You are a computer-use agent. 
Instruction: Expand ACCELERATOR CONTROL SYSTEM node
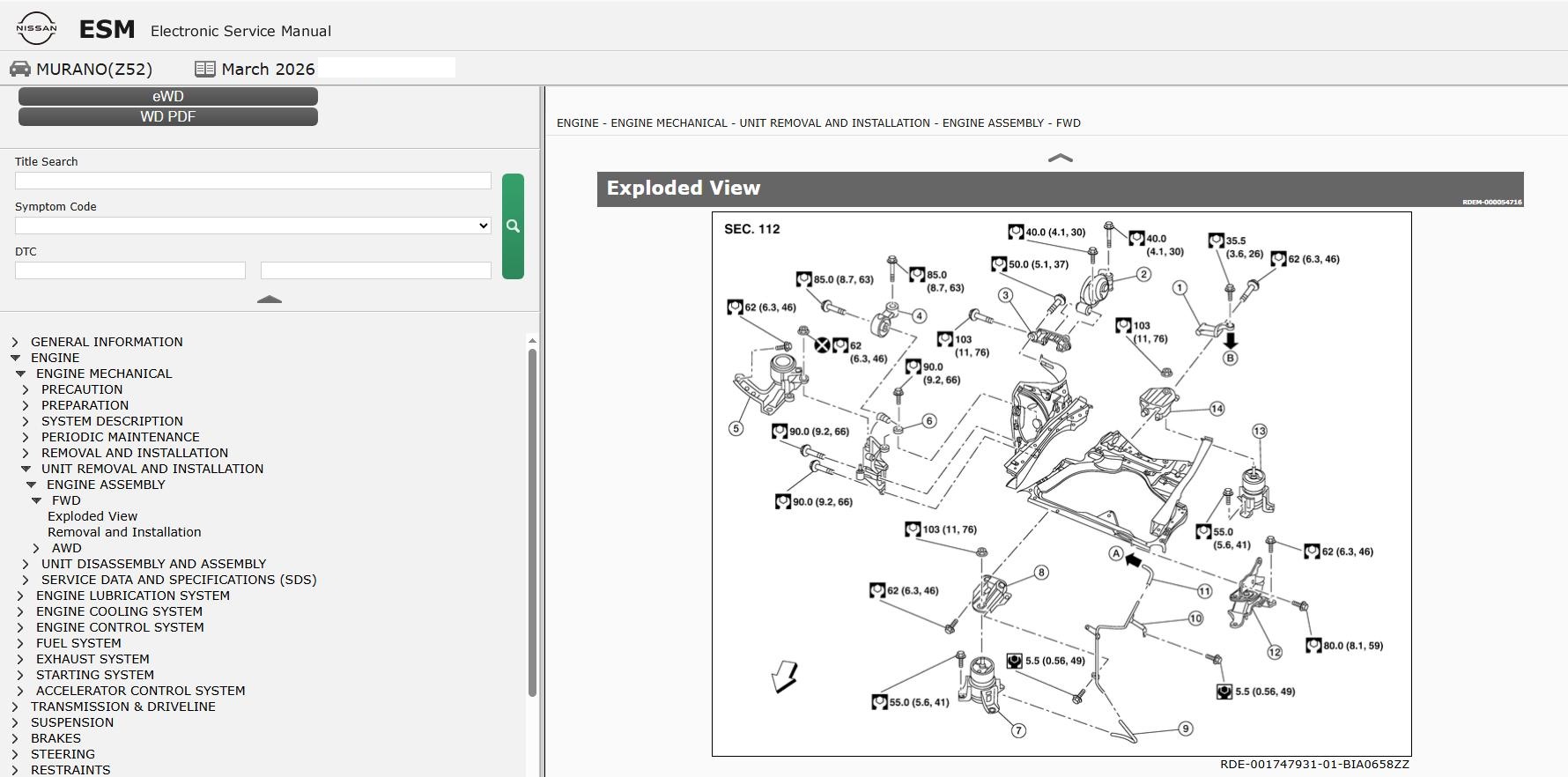tap(20, 691)
